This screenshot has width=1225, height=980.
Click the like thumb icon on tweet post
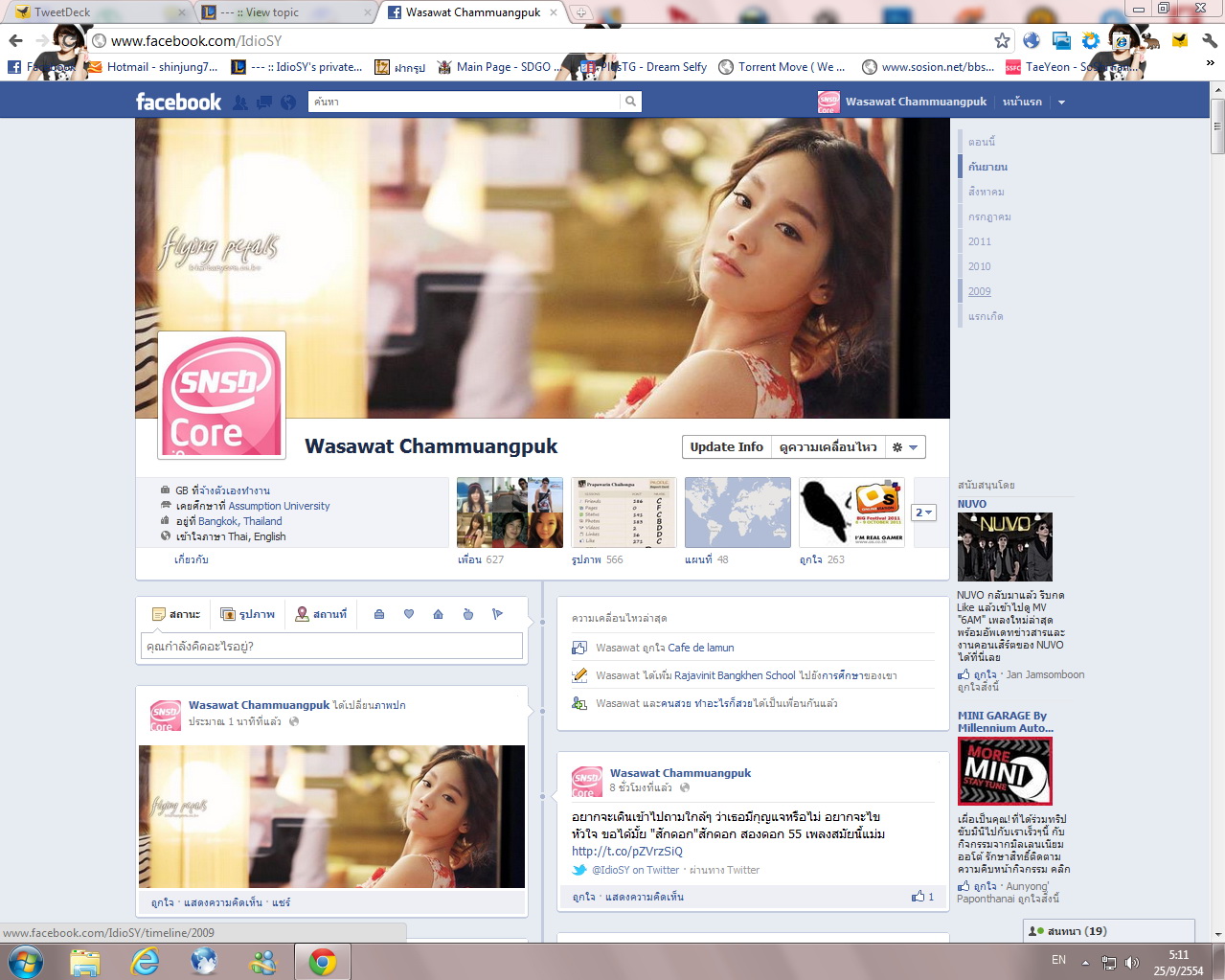pyautogui.click(x=918, y=897)
